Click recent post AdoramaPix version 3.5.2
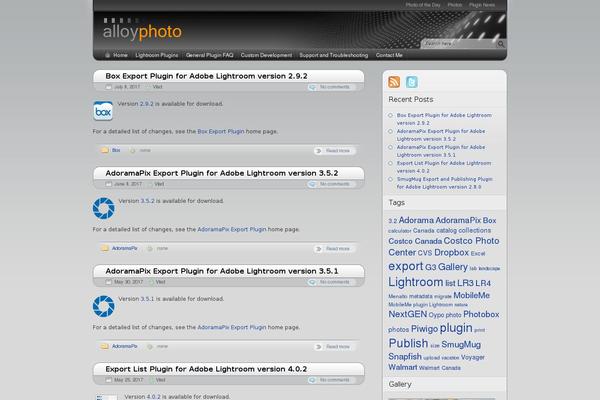600x400 pixels. 441,135
